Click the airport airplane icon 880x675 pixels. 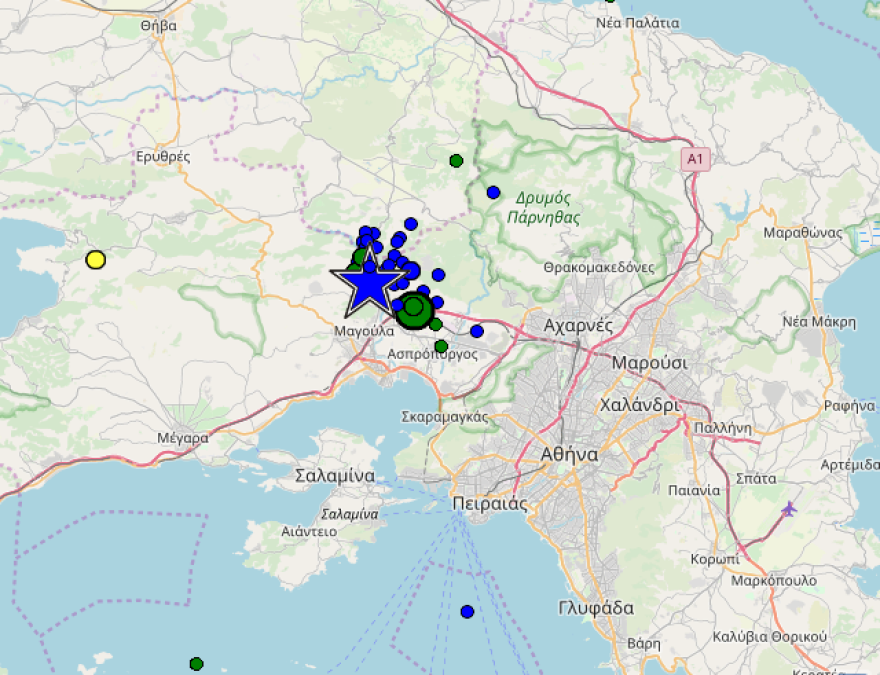tap(790, 509)
